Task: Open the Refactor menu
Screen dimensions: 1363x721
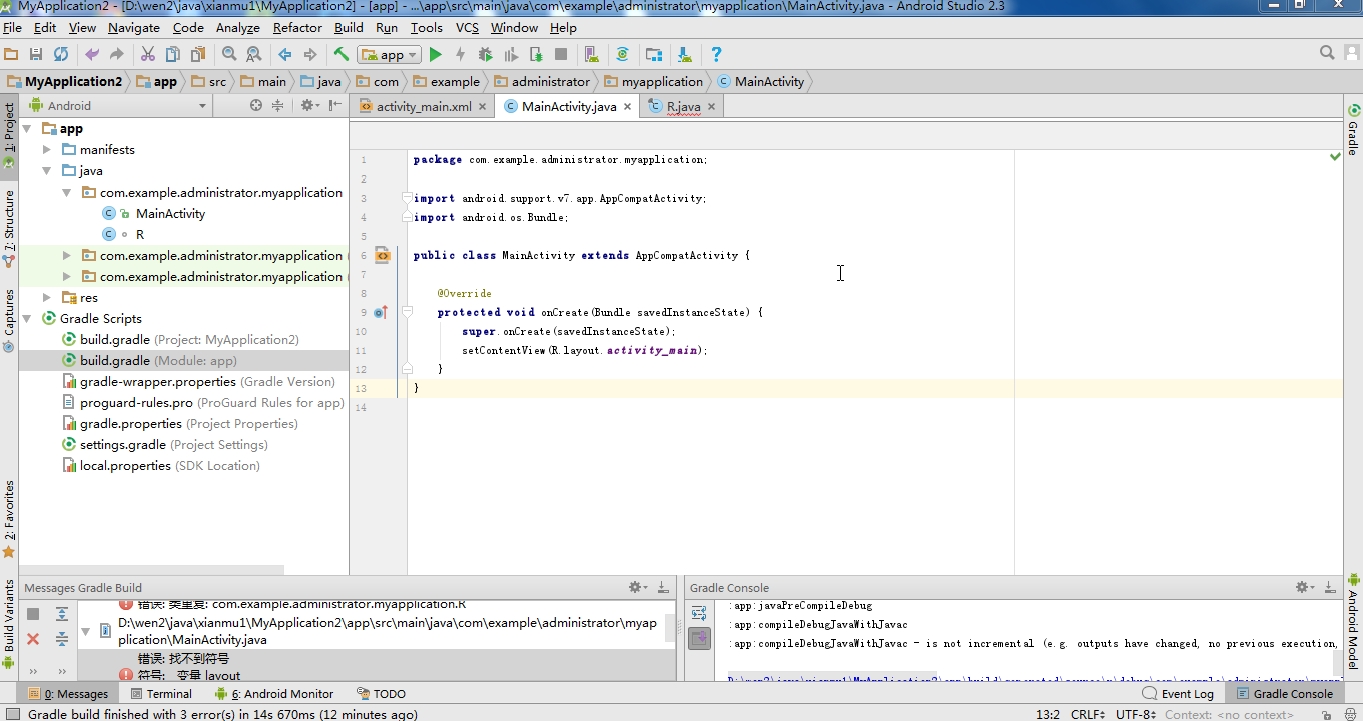Action: (x=297, y=28)
